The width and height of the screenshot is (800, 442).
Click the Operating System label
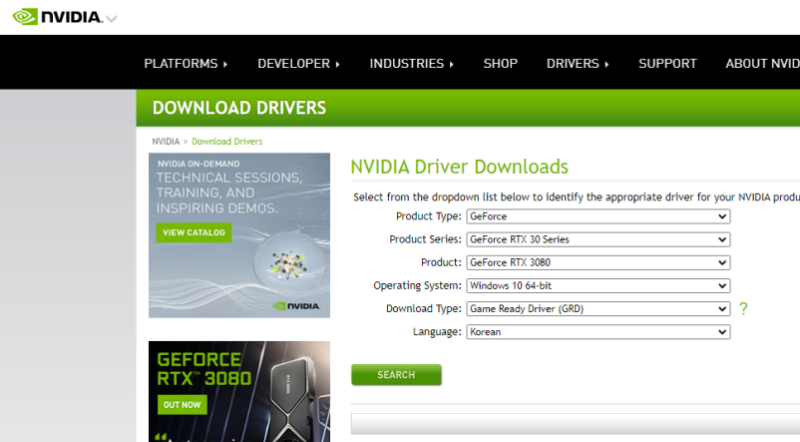coord(417,285)
